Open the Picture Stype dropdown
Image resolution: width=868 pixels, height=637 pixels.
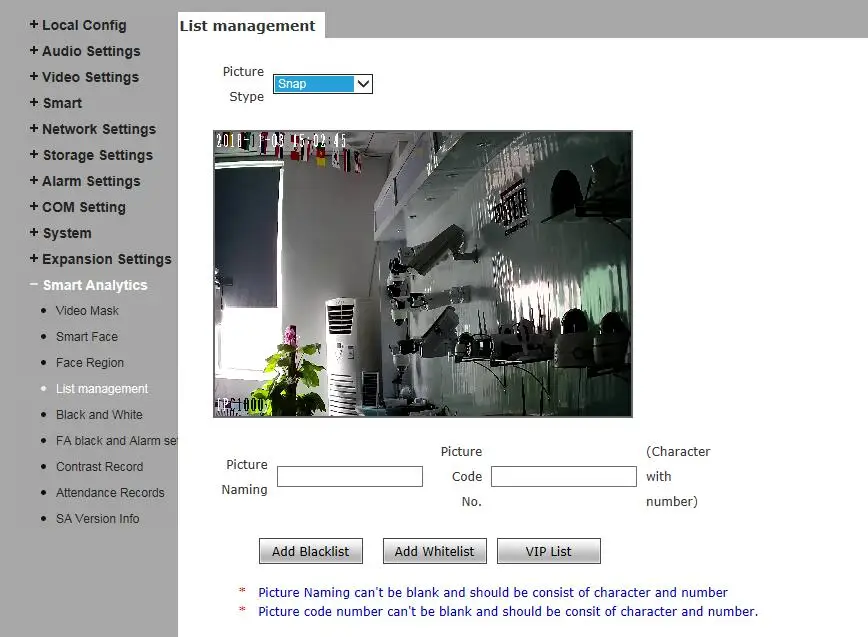[x=323, y=84]
